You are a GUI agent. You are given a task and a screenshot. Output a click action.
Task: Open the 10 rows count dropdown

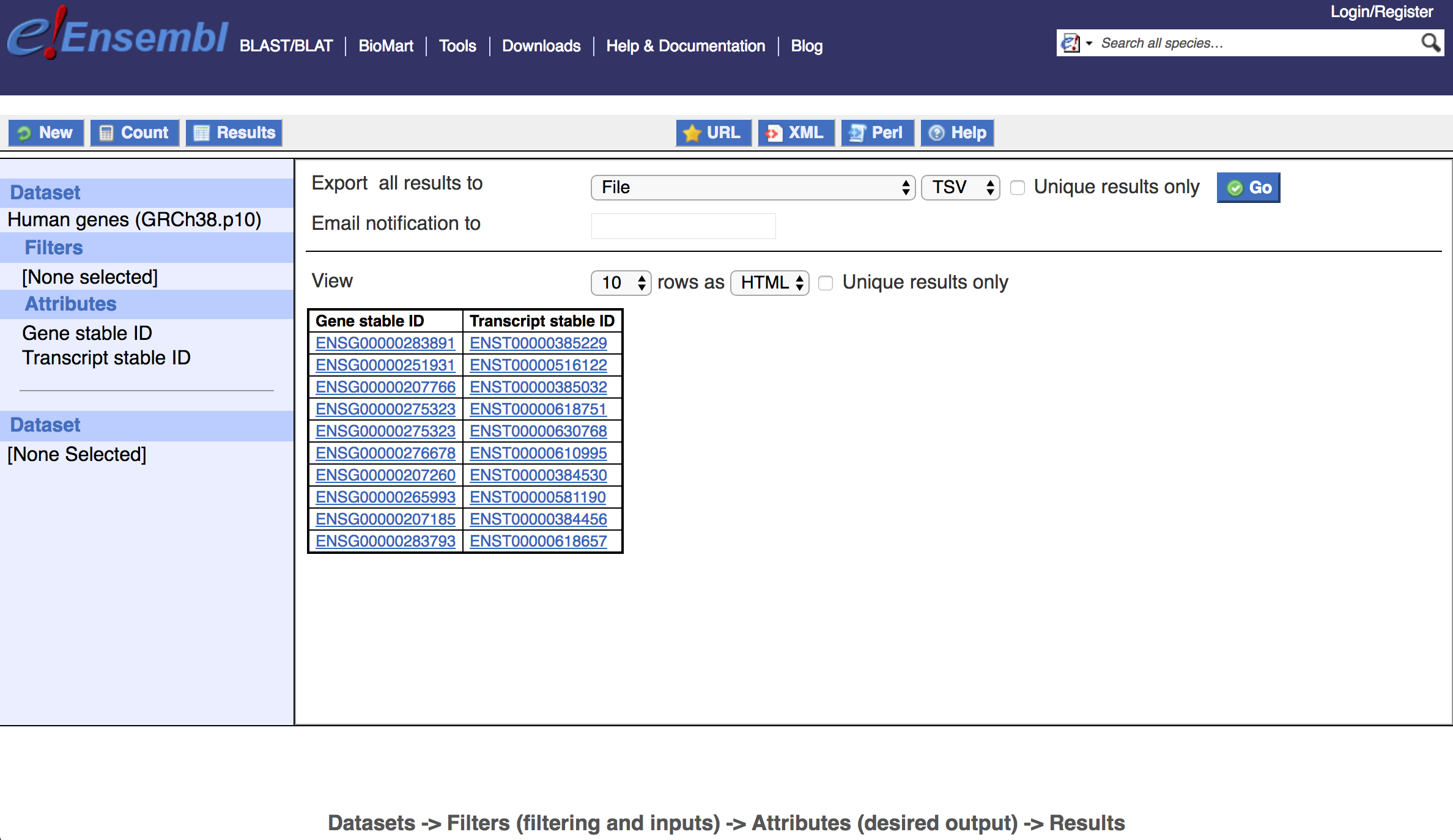click(621, 283)
